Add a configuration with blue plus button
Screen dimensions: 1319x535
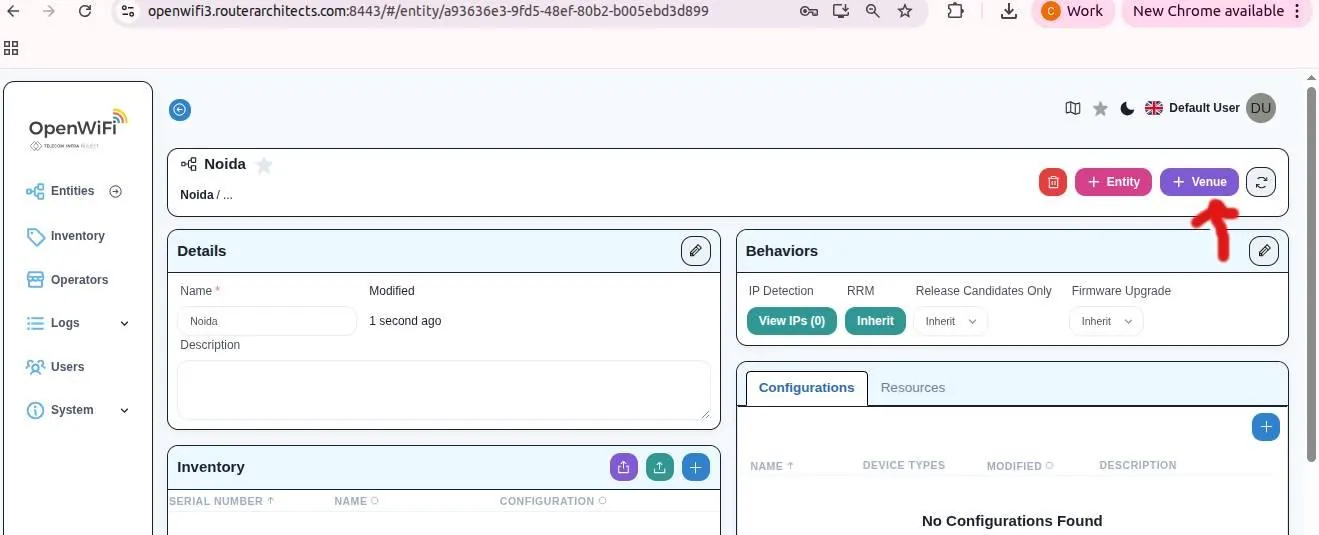coord(1265,427)
